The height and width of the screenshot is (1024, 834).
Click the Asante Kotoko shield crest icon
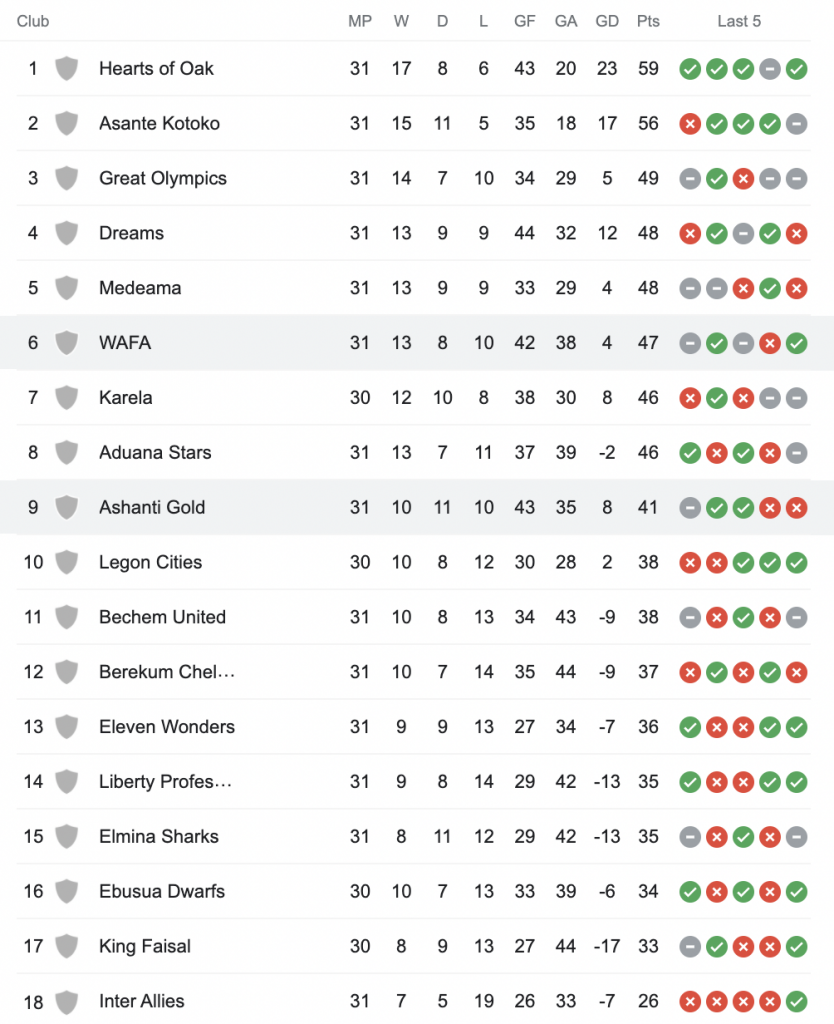(67, 124)
